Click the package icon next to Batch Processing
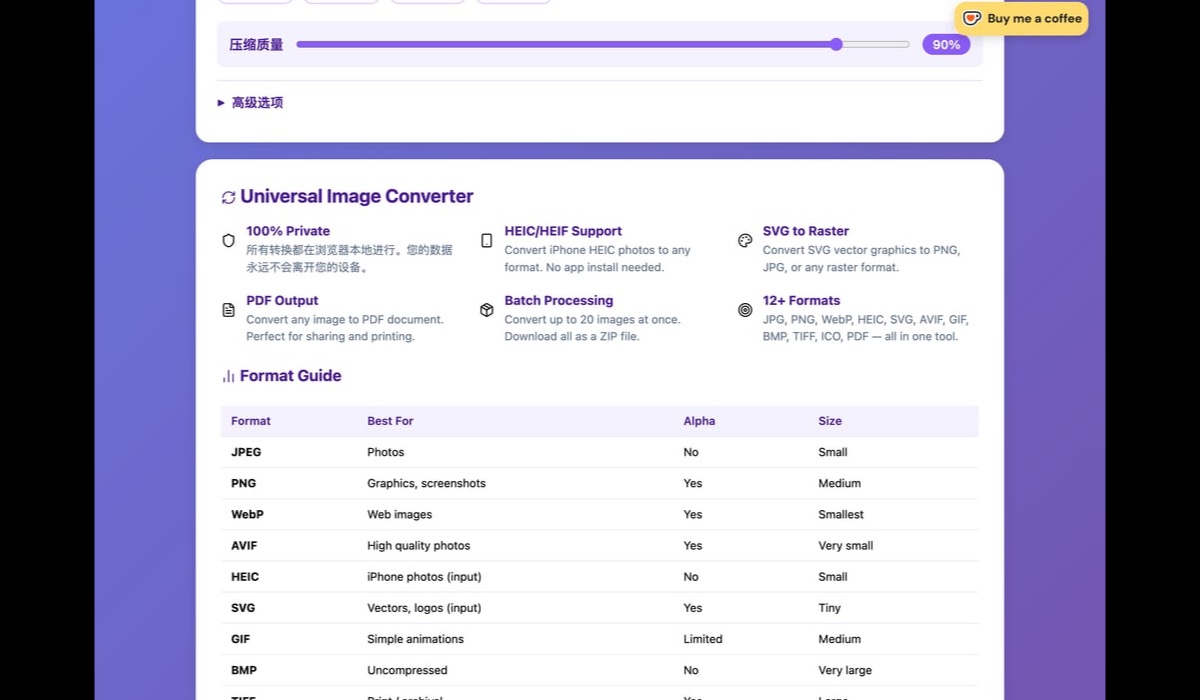Screen dimensions: 1200x700 click(x=486, y=310)
